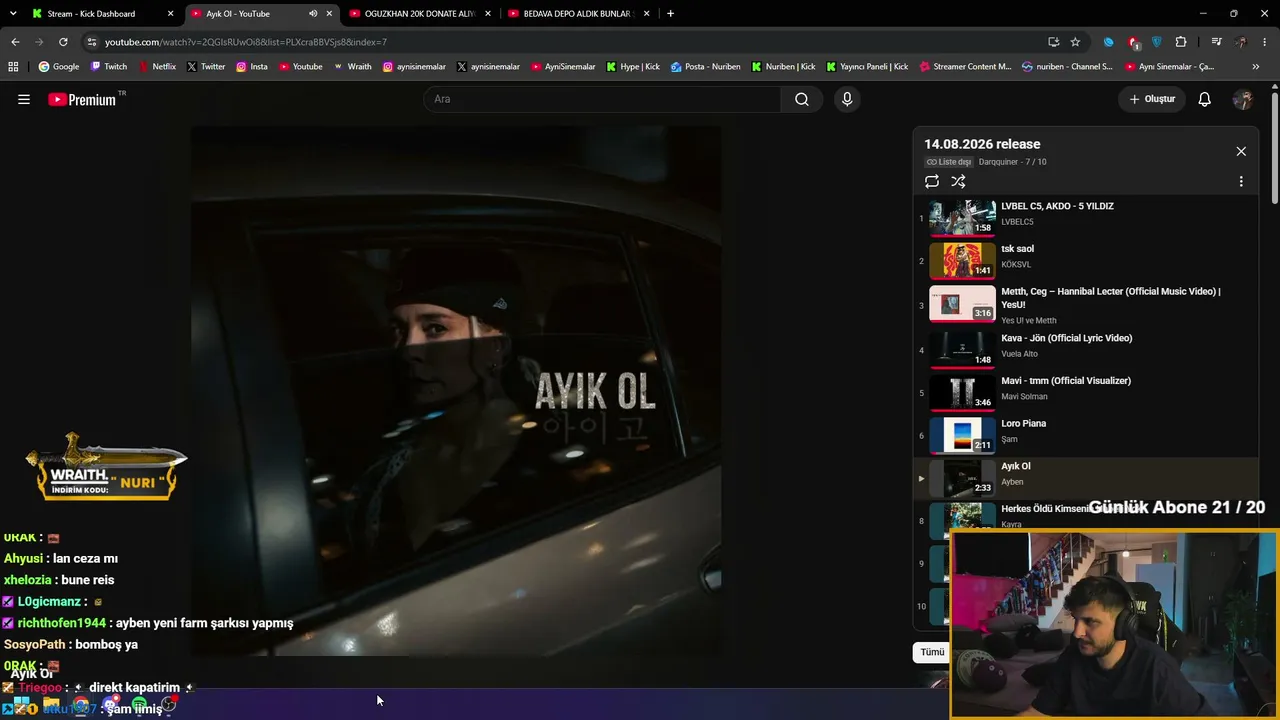The width and height of the screenshot is (1280, 720).
Task: Open the Bitwarden shield extension icon
Action: pos(1157,42)
